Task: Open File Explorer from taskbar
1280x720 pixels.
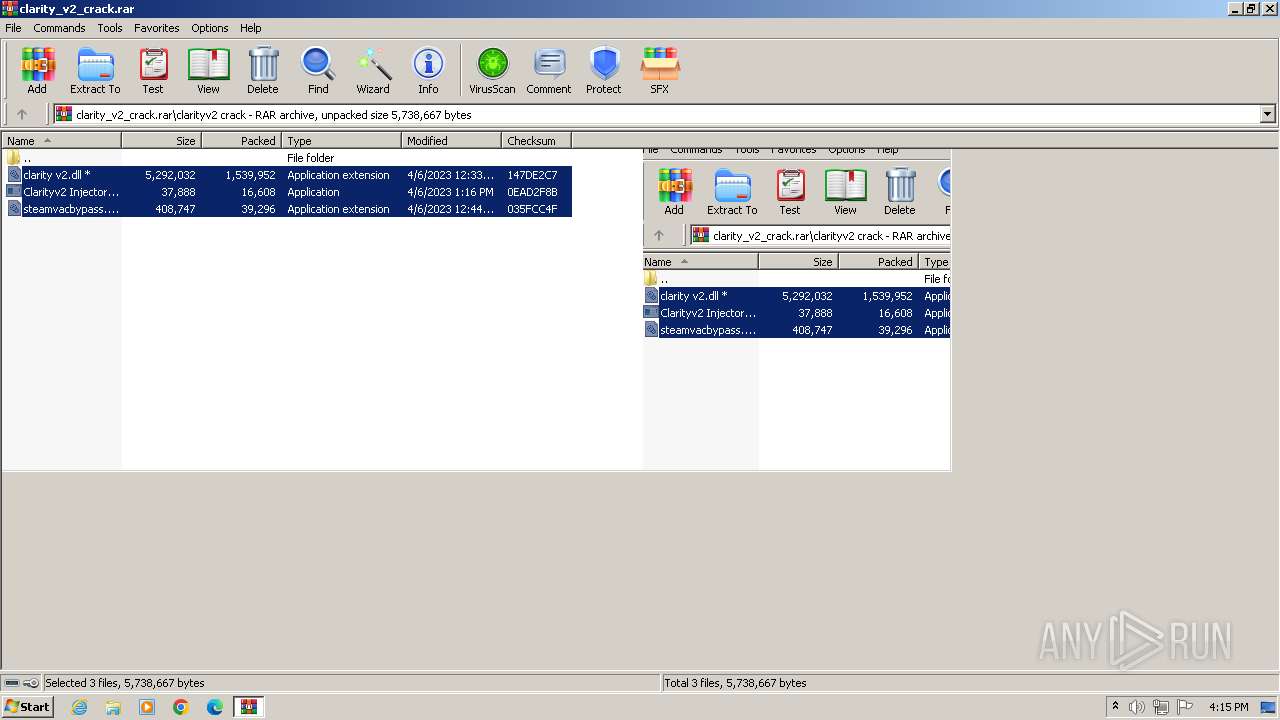Action: pyautogui.click(x=113, y=707)
